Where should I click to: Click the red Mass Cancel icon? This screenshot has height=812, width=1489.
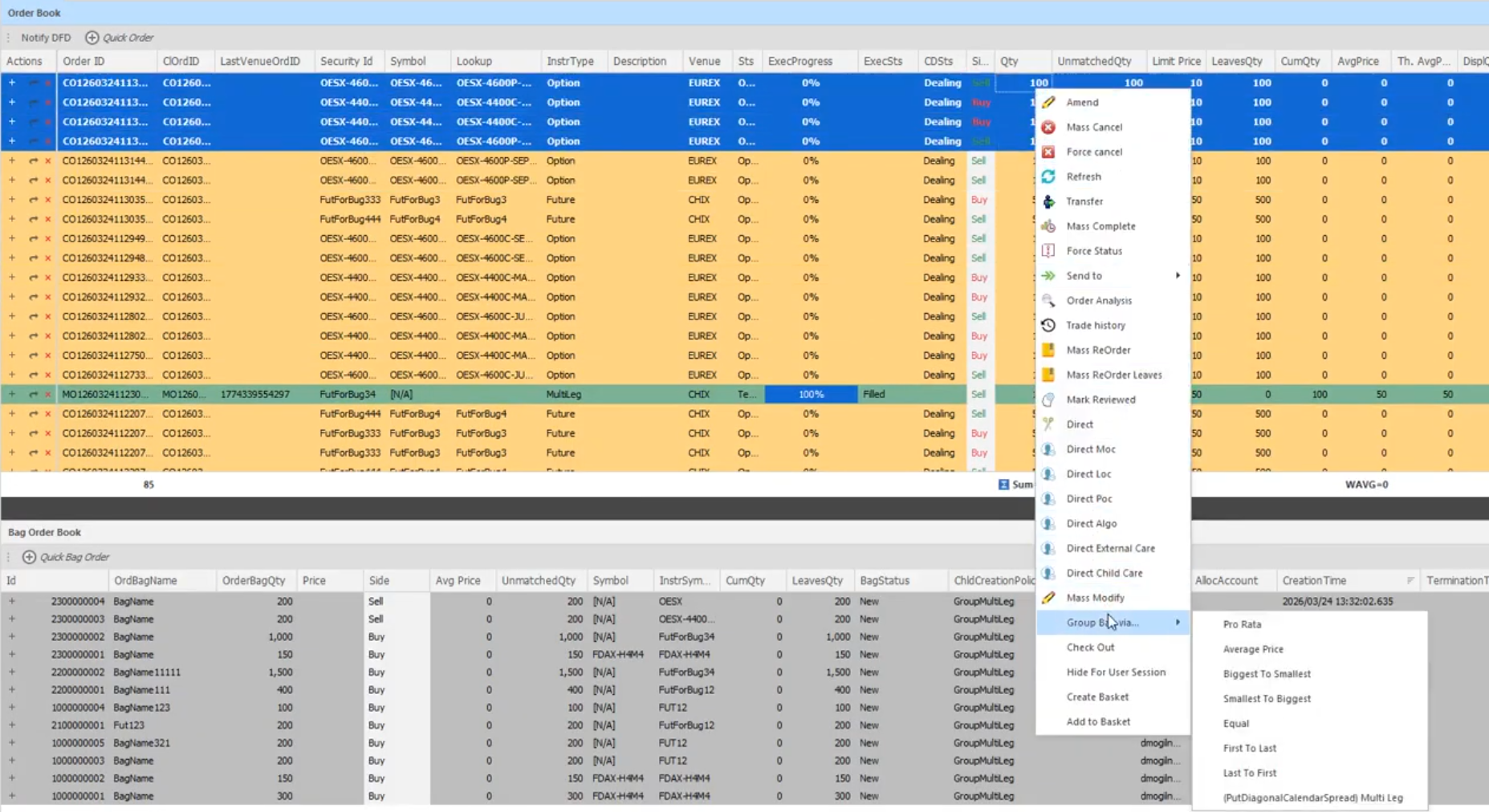pos(1048,127)
